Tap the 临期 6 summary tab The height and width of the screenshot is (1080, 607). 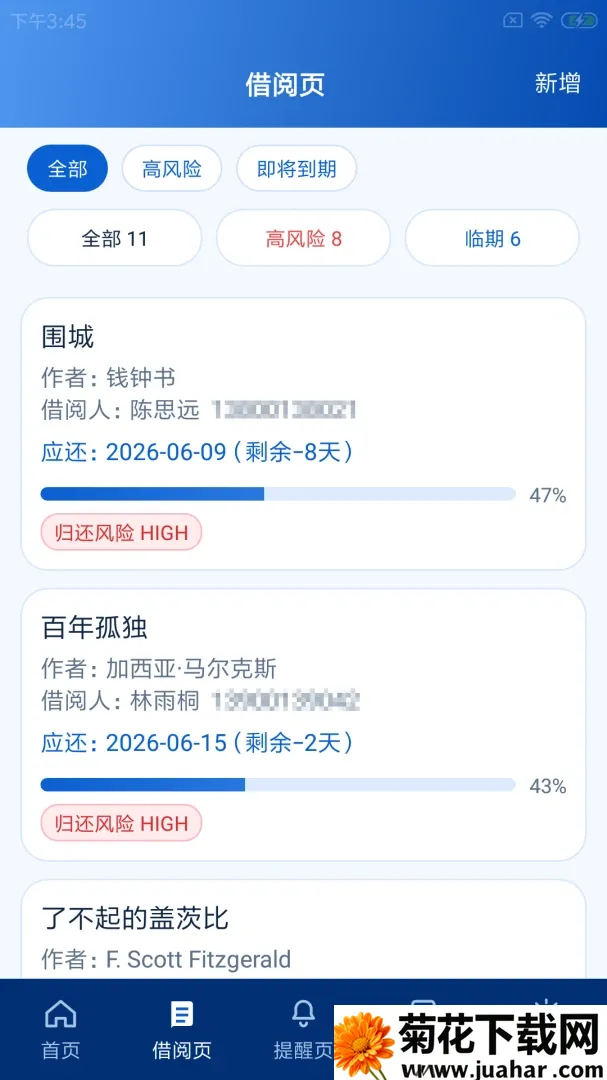492,238
